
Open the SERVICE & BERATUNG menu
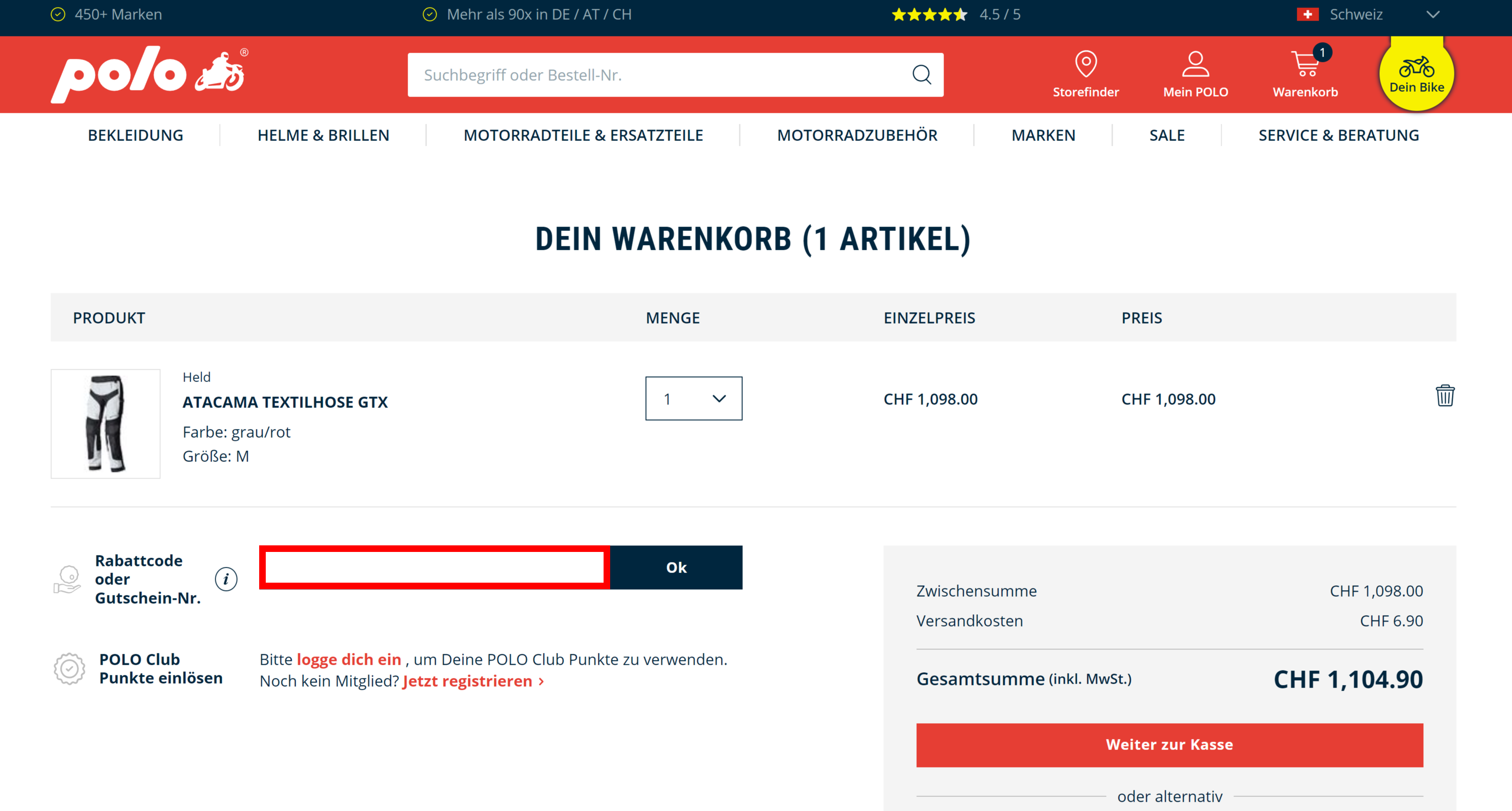coord(1338,135)
